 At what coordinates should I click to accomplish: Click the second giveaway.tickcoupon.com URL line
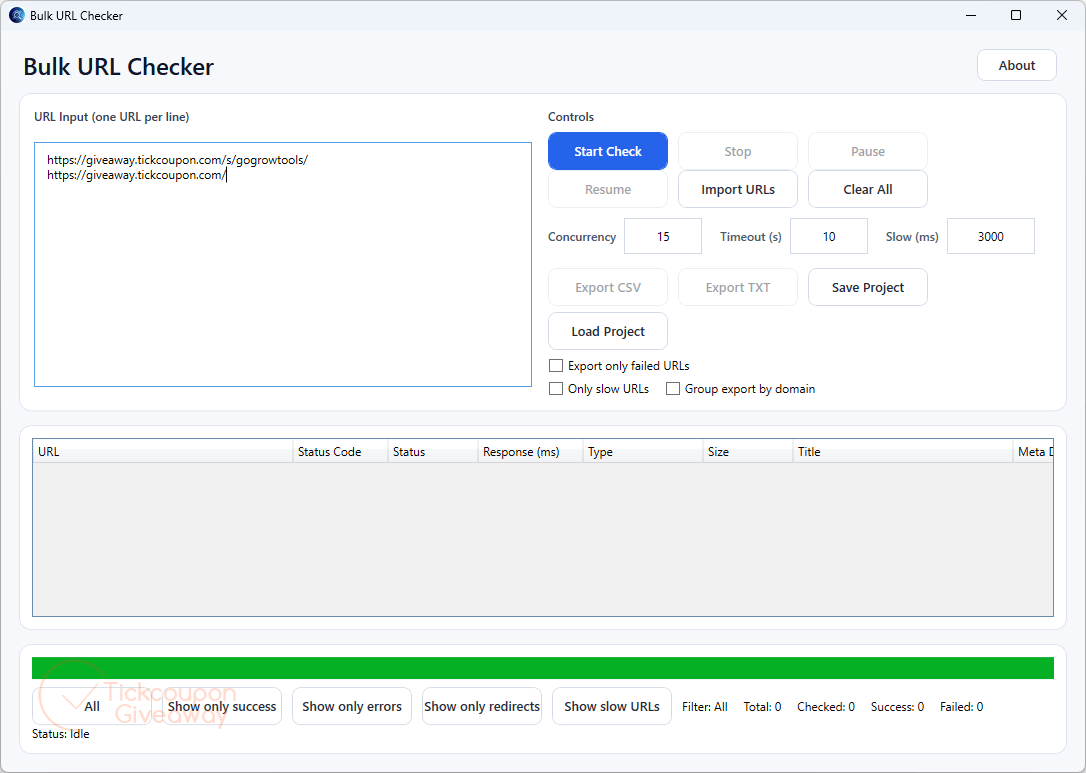(x=136, y=175)
